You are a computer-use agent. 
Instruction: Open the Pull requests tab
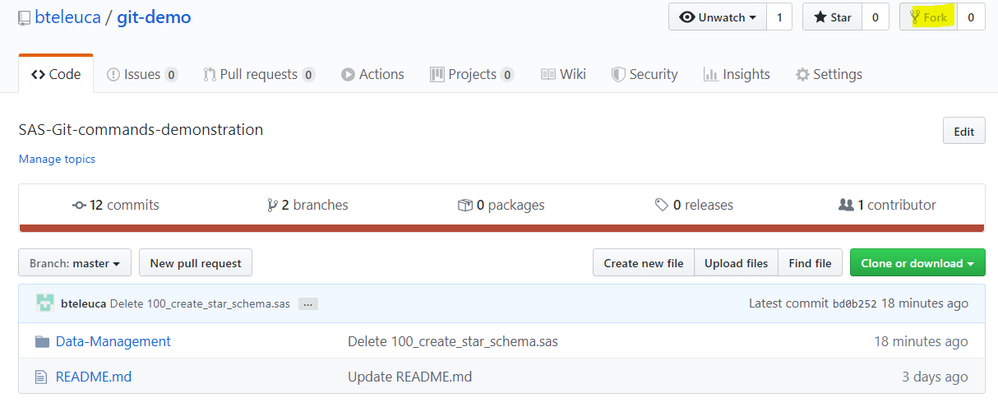click(x=259, y=74)
